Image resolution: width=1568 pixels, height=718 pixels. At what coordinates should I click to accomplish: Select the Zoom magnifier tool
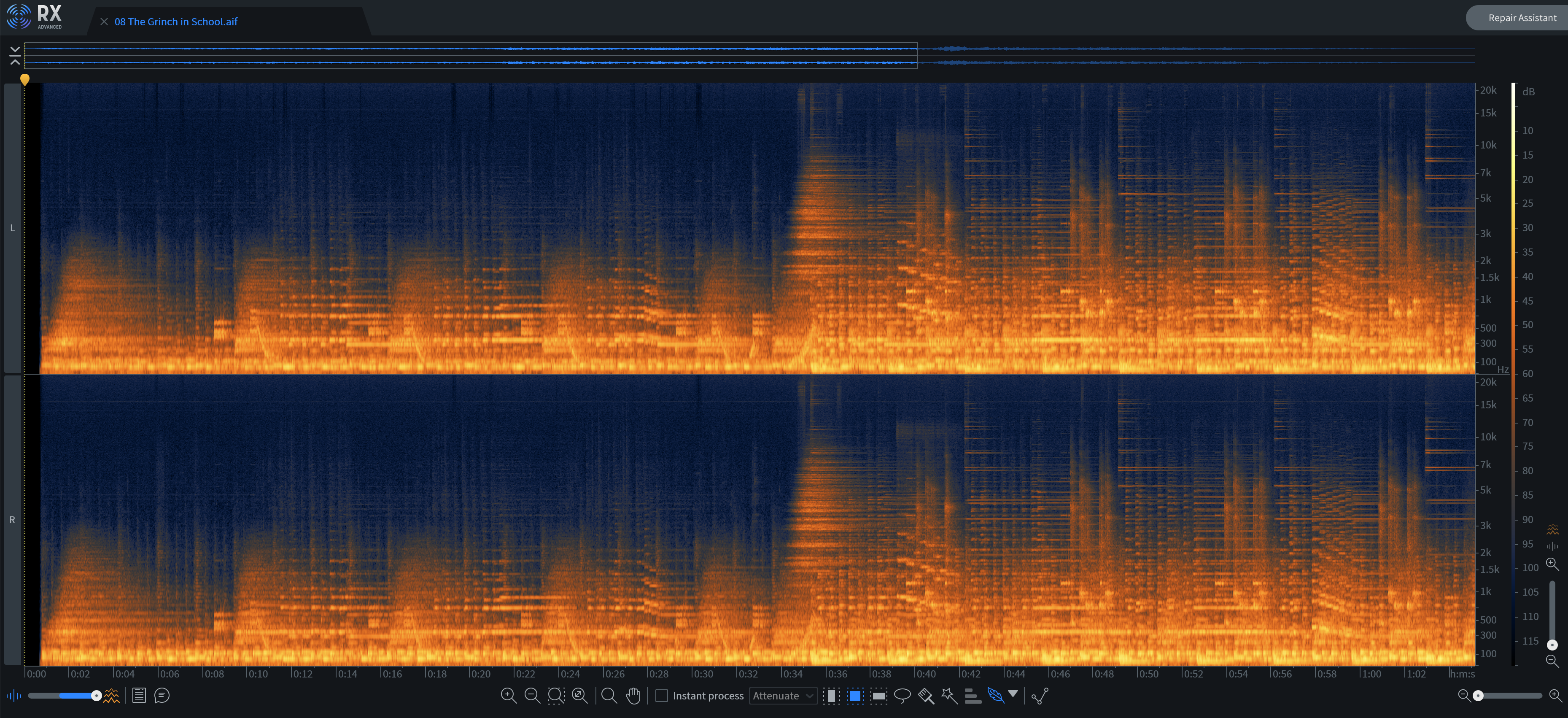[609, 696]
